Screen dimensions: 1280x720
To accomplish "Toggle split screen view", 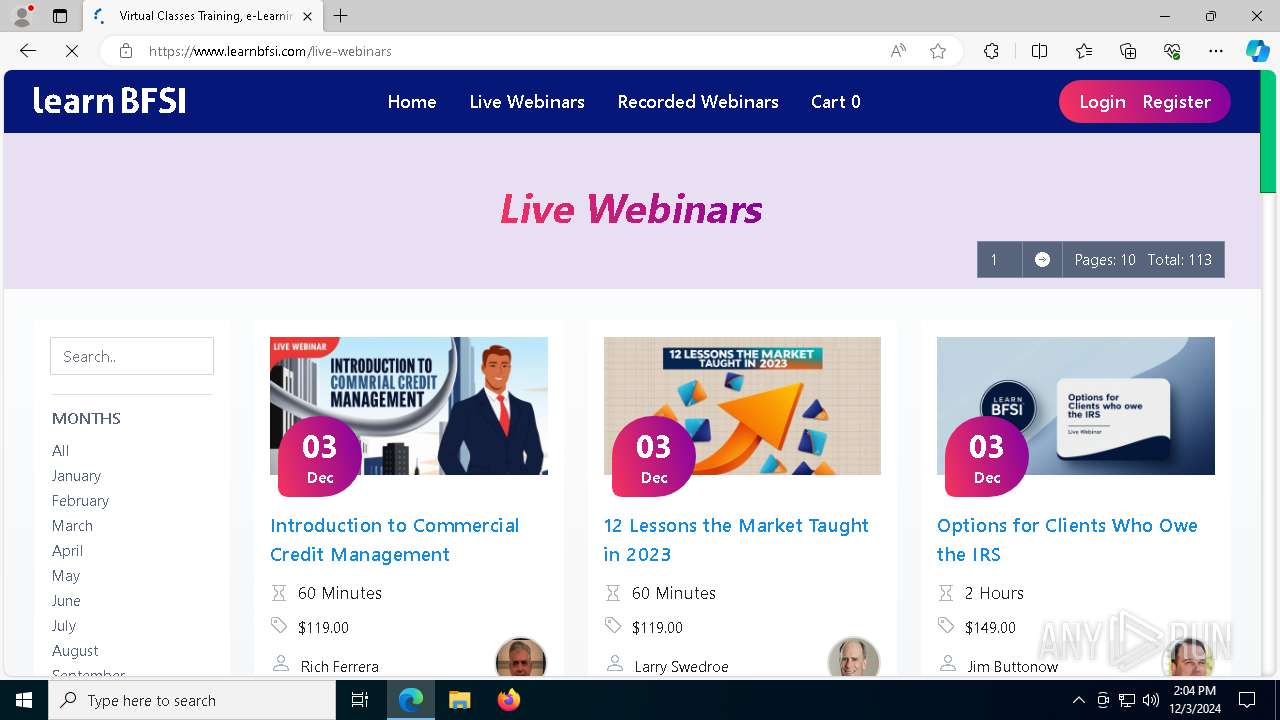I will click(x=1039, y=51).
